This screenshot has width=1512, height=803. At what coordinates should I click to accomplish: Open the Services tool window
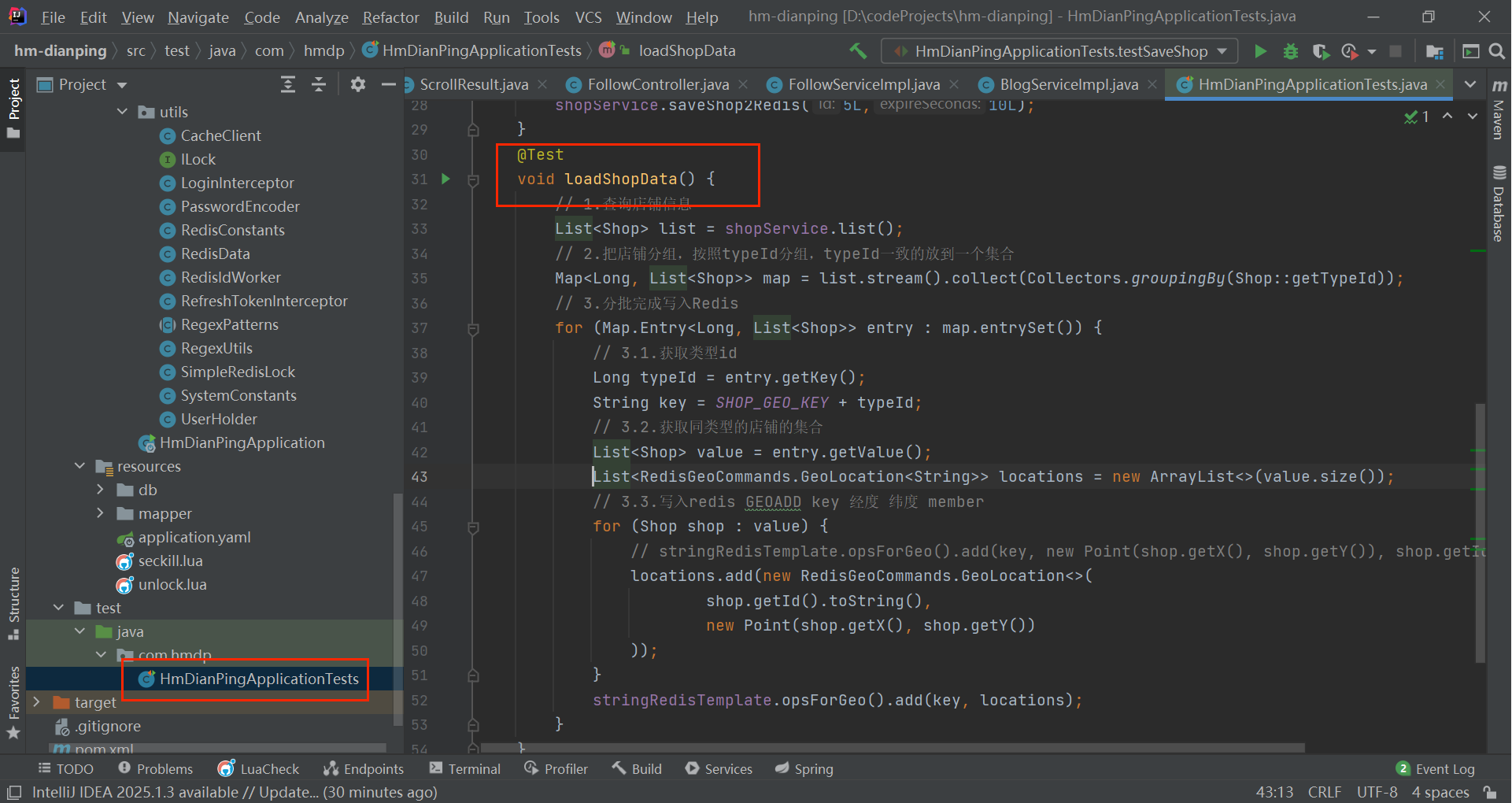tap(719, 769)
